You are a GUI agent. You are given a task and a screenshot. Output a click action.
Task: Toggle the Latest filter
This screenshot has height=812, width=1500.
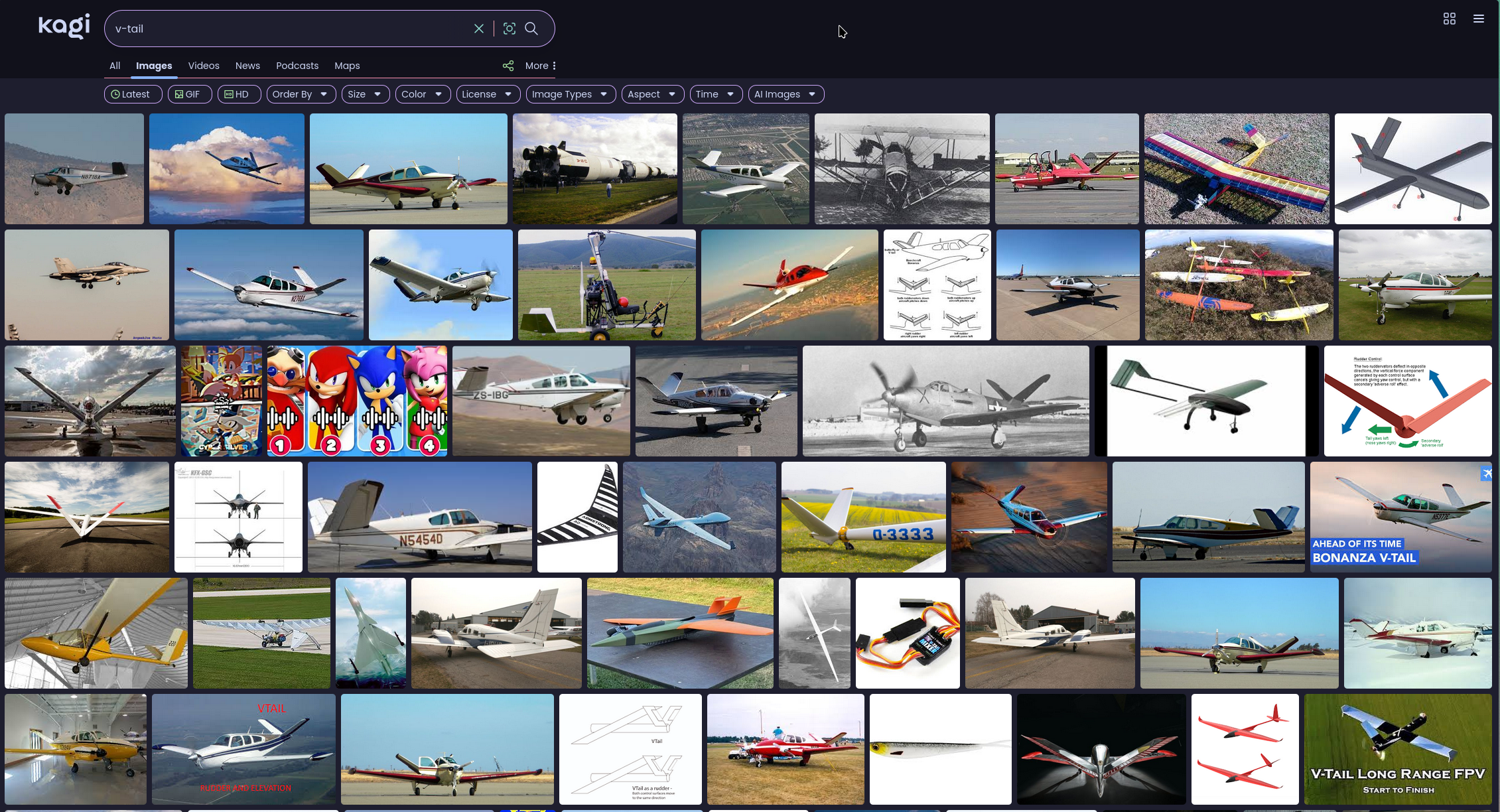pyautogui.click(x=133, y=94)
